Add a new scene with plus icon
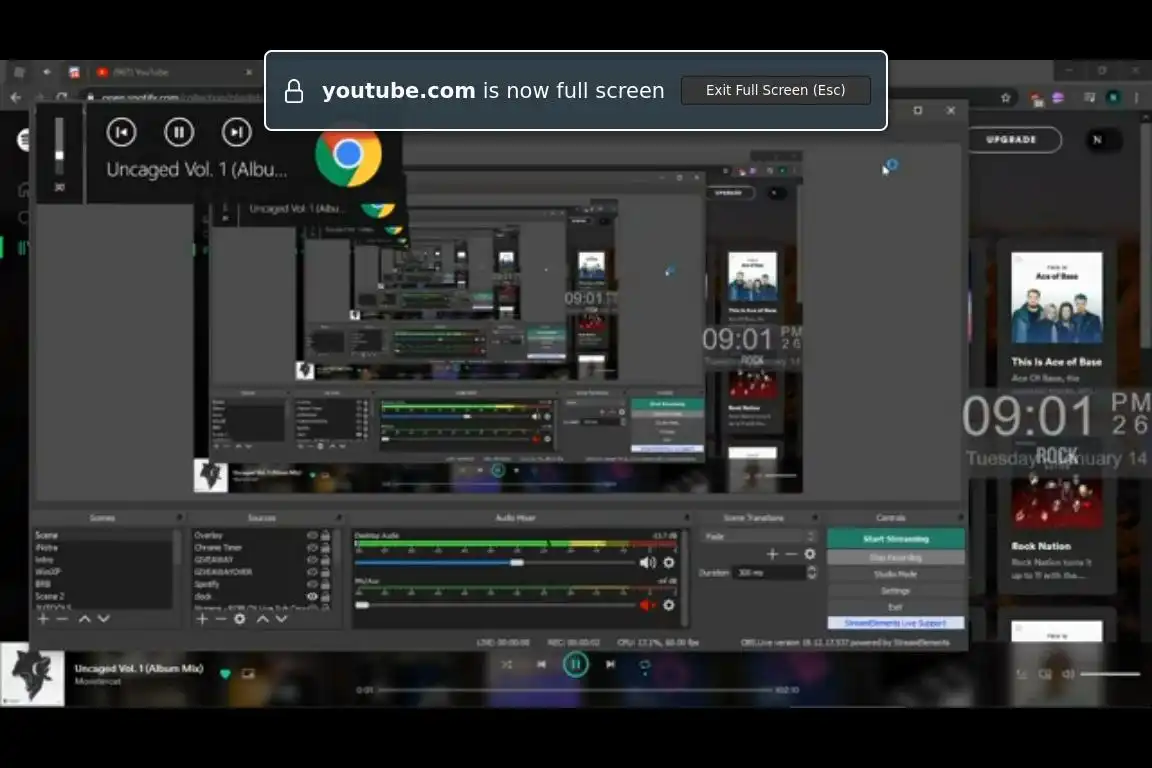This screenshot has width=1152, height=768. coord(43,619)
